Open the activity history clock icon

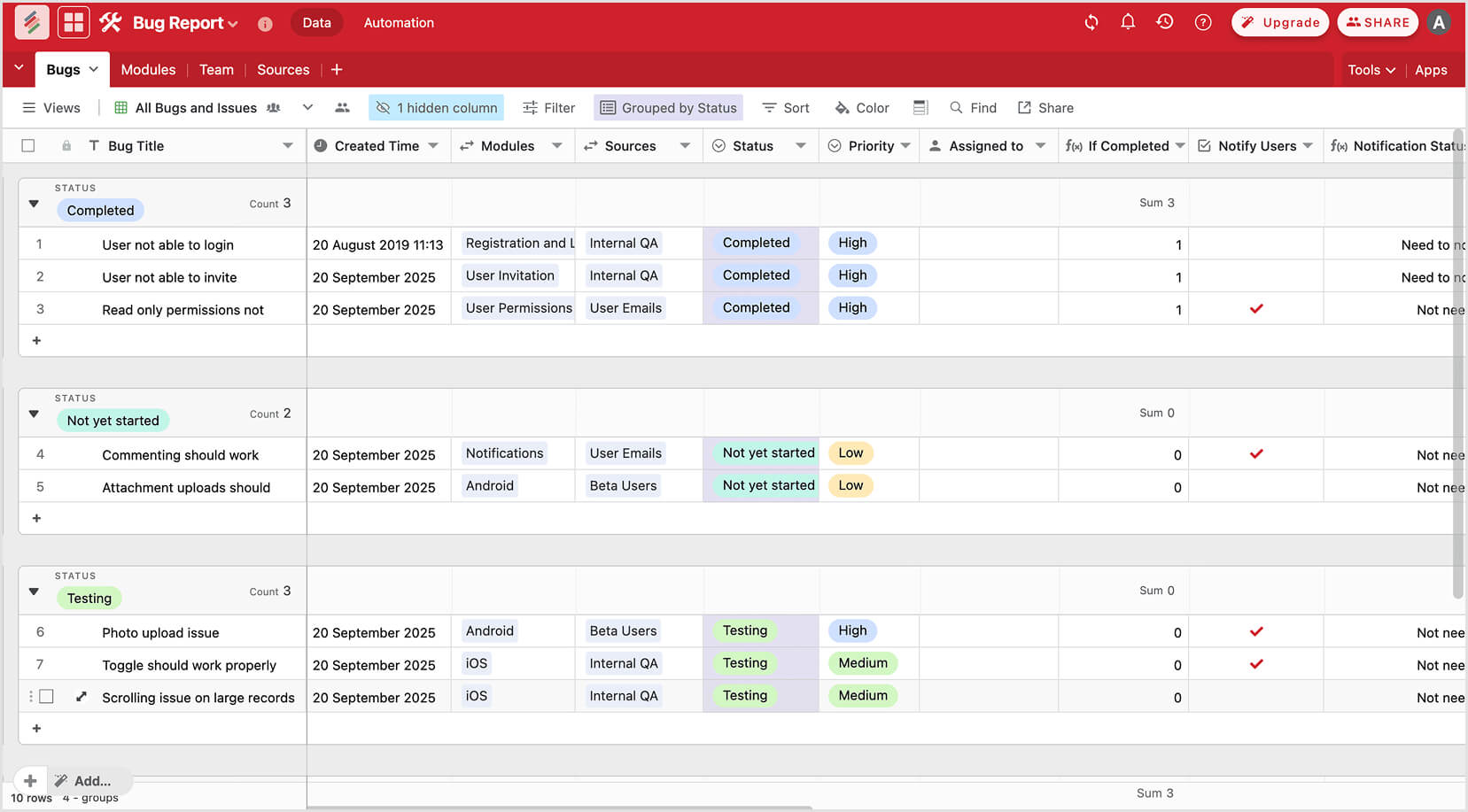1165,22
